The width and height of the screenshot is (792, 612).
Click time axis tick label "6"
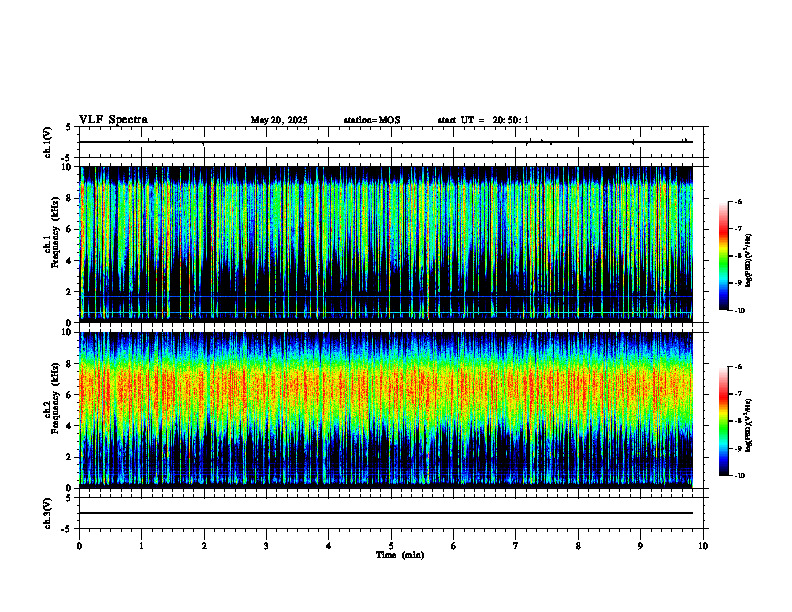pyautogui.click(x=454, y=546)
